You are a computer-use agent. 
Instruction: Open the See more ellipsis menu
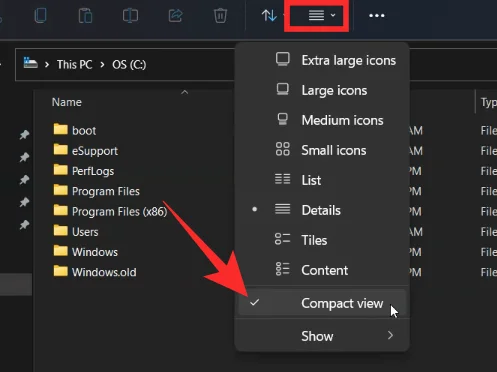pyautogui.click(x=377, y=15)
